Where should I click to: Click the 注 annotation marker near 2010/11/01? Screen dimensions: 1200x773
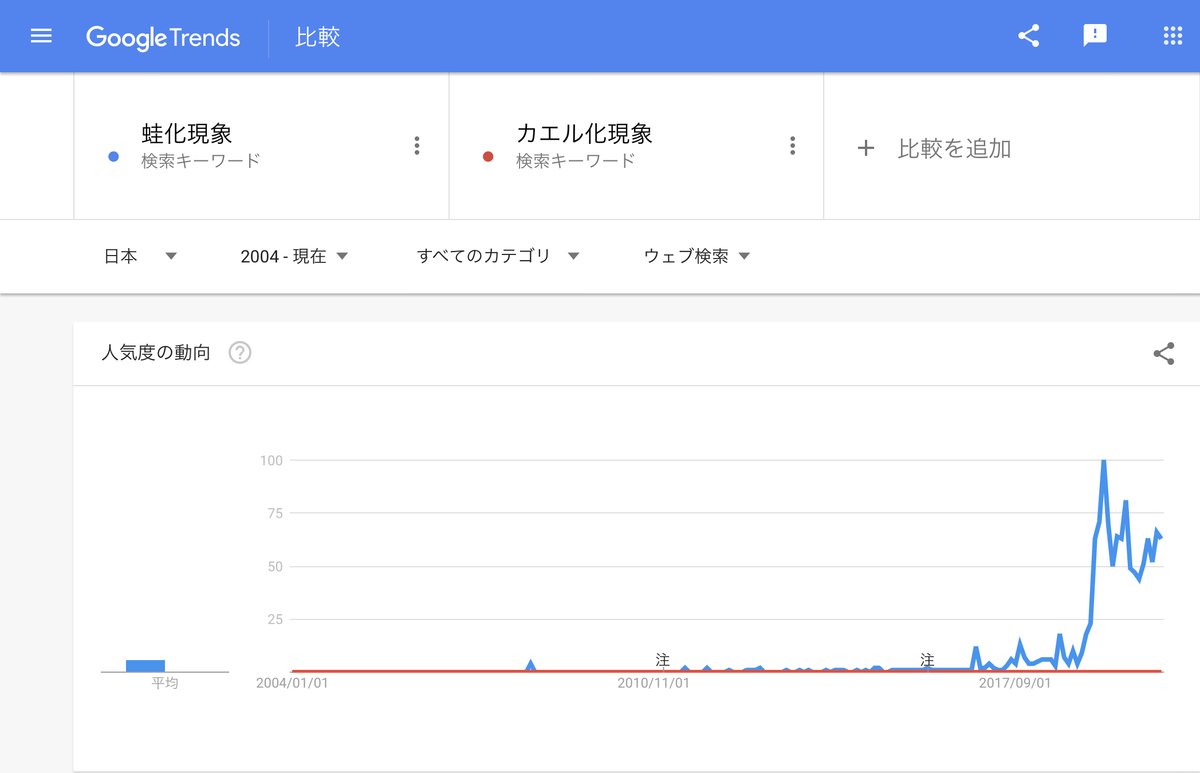(661, 659)
